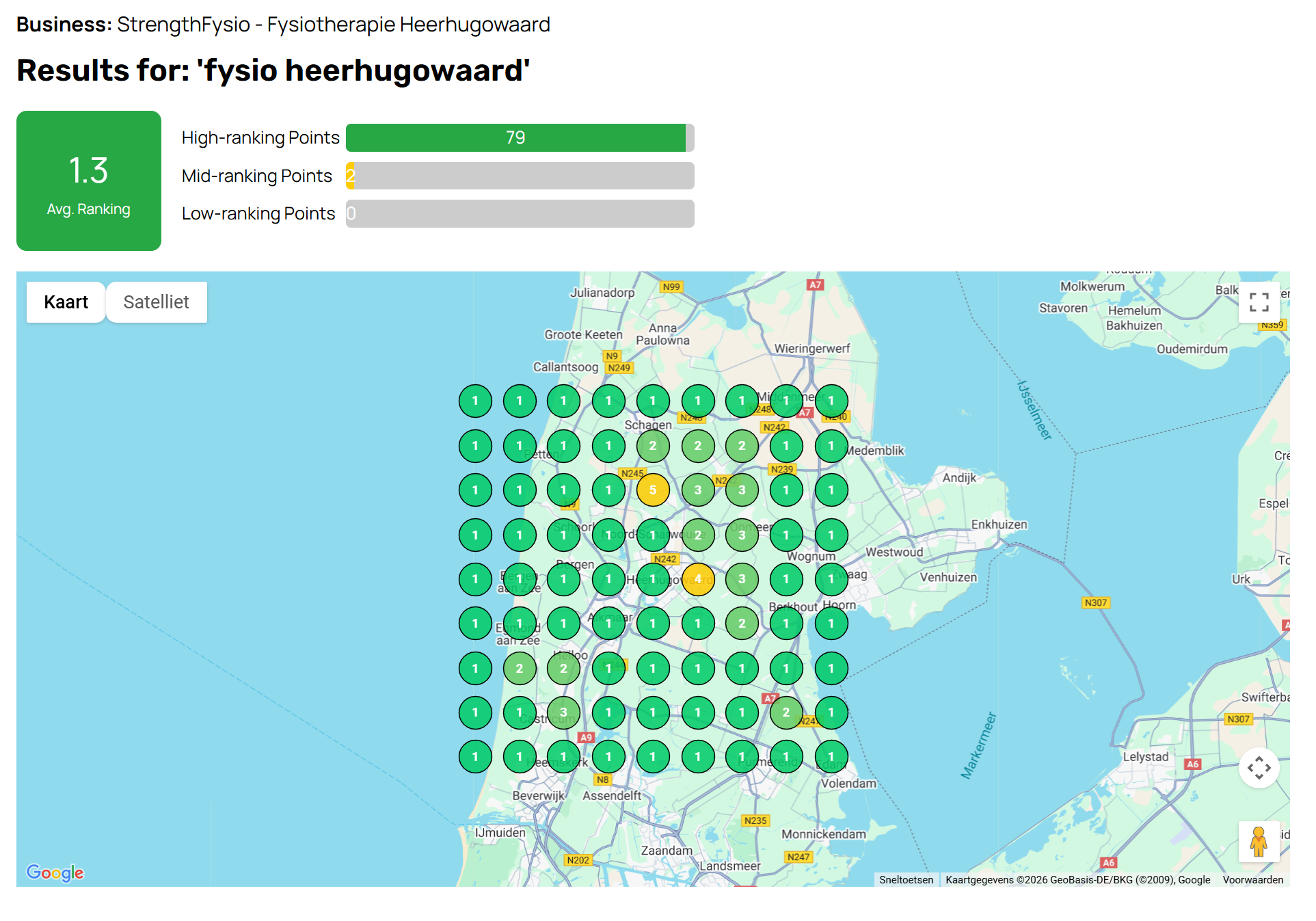Click the yellow rank 5 map marker
The height and width of the screenshot is (921, 1316).
pyautogui.click(x=653, y=490)
